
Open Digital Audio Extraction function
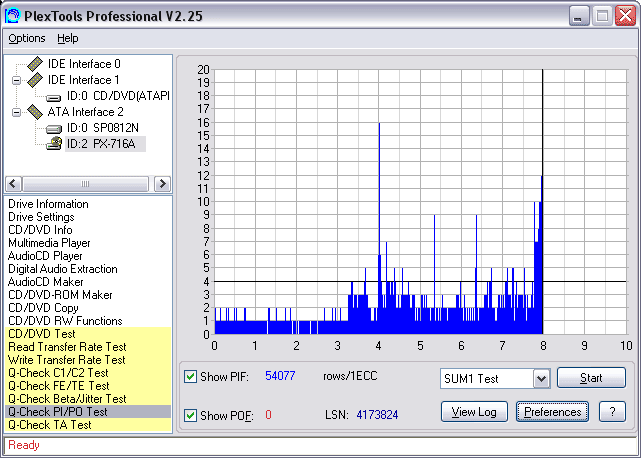pos(63,269)
